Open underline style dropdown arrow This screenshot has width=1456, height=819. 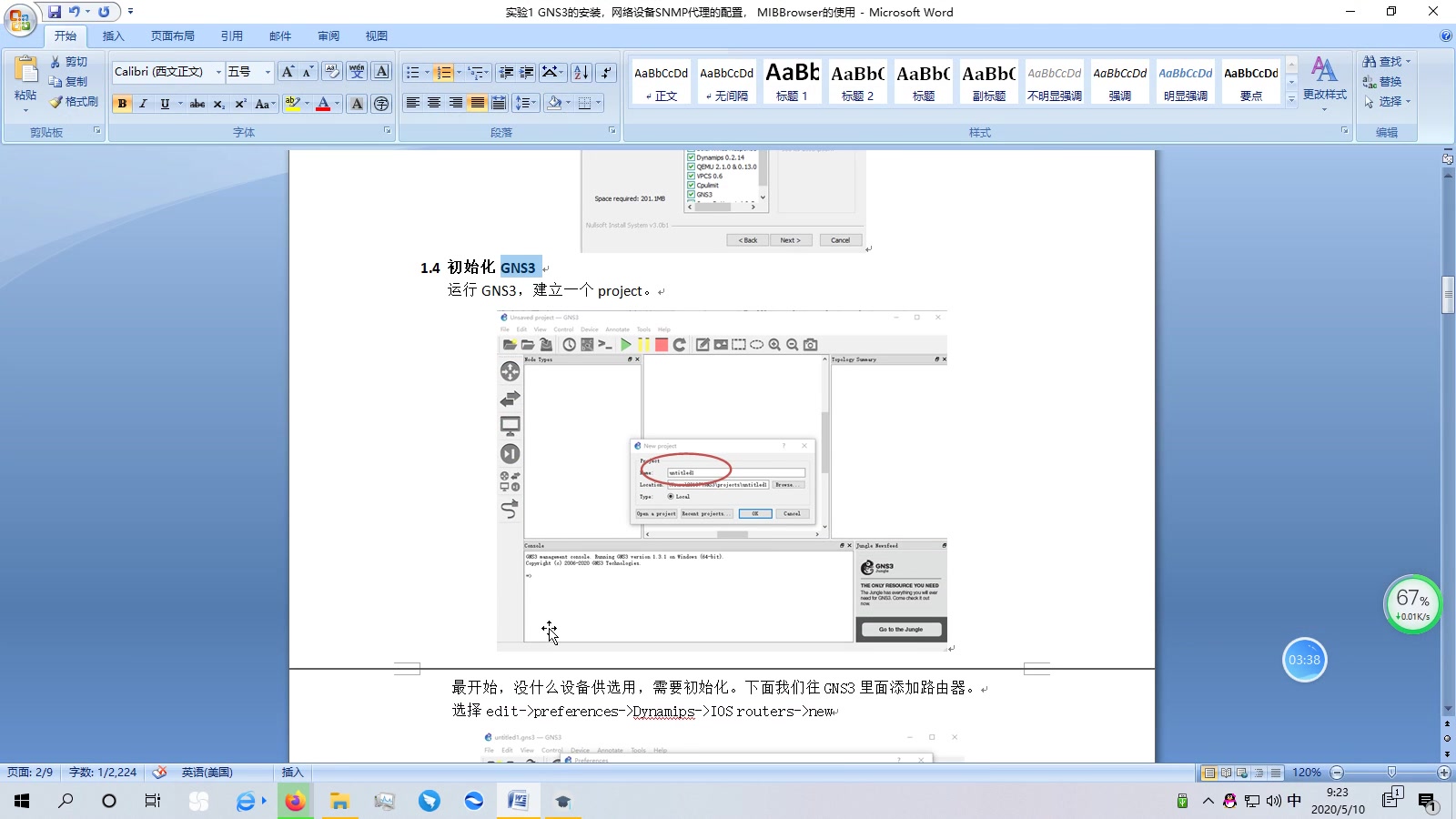click(x=180, y=104)
